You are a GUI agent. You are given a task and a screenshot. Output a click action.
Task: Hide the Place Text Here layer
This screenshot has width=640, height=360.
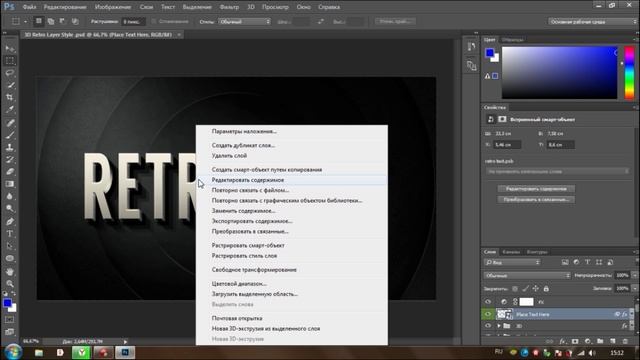(488, 314)
